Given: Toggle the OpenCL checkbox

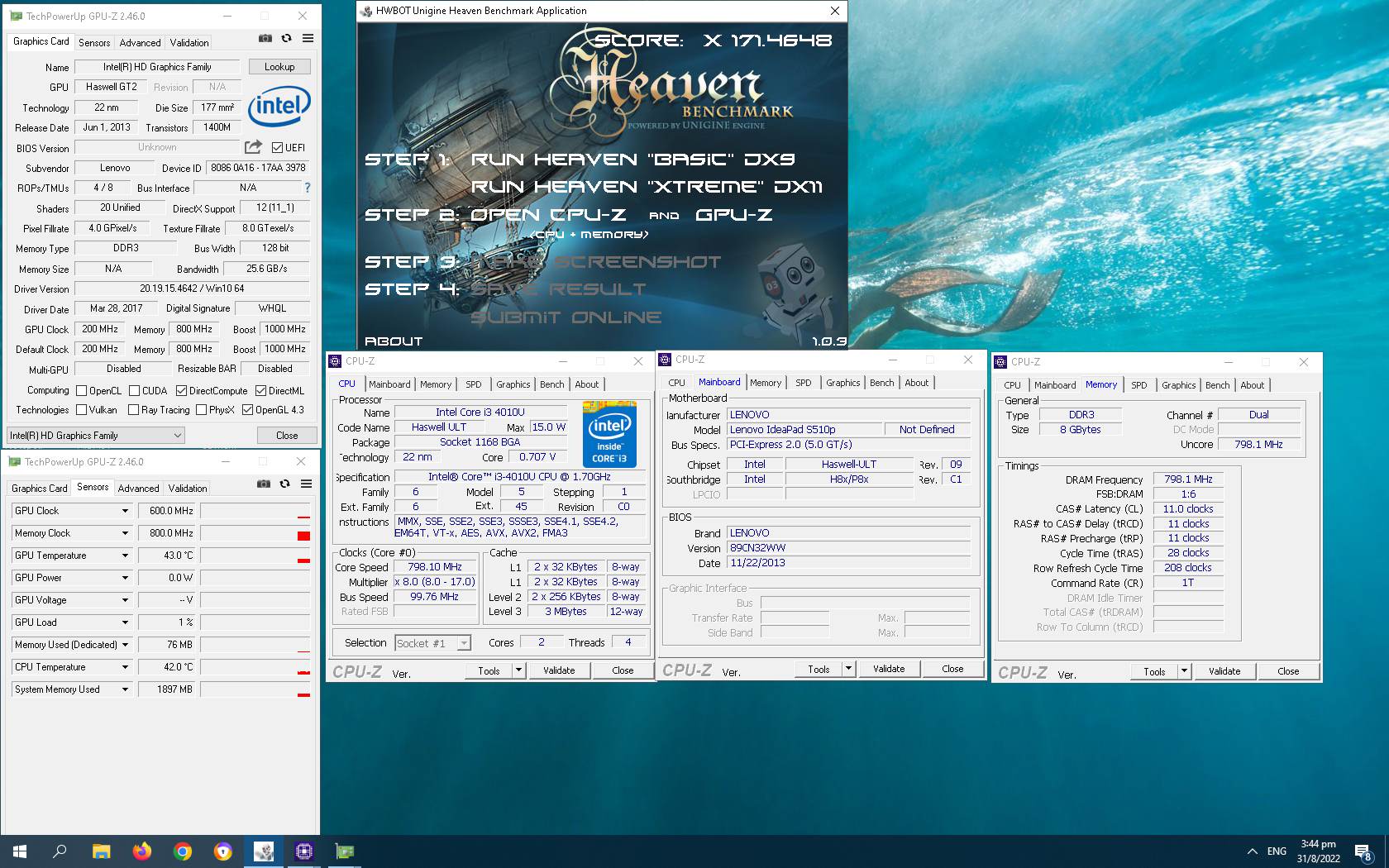Looking at the screenshot, I should [x=81, y=391].
